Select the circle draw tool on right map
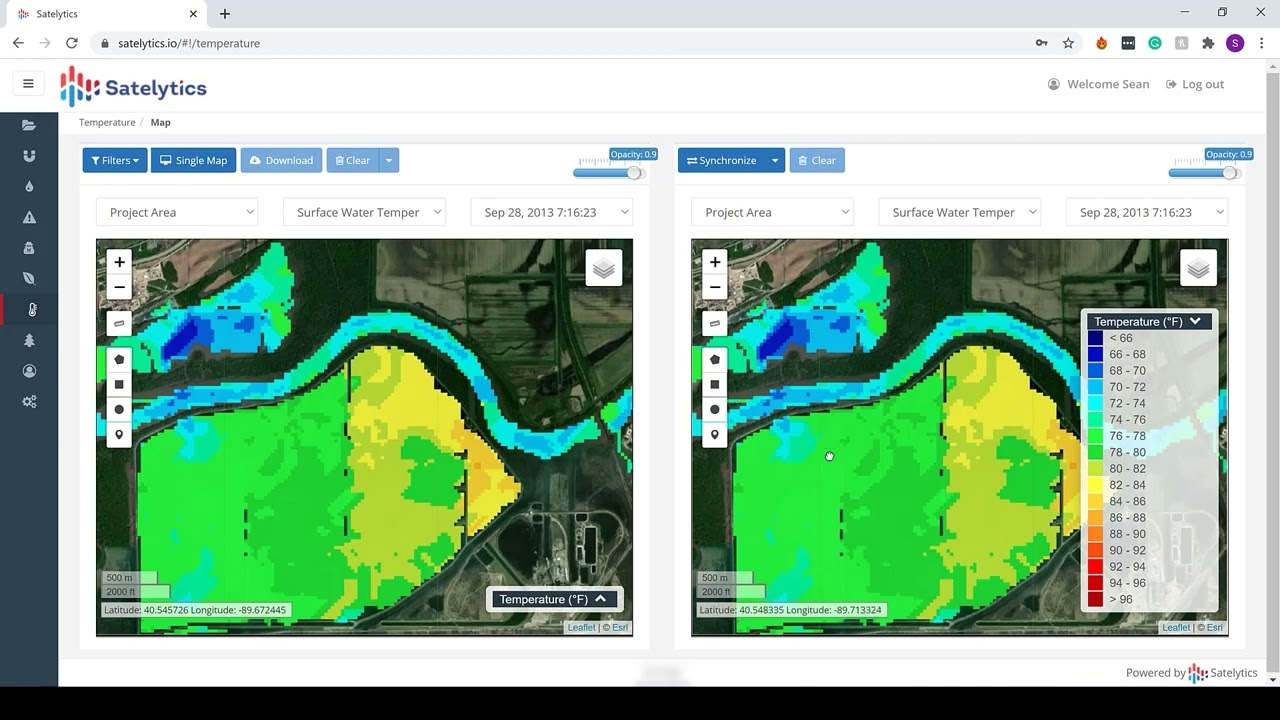 coord(714,409)
